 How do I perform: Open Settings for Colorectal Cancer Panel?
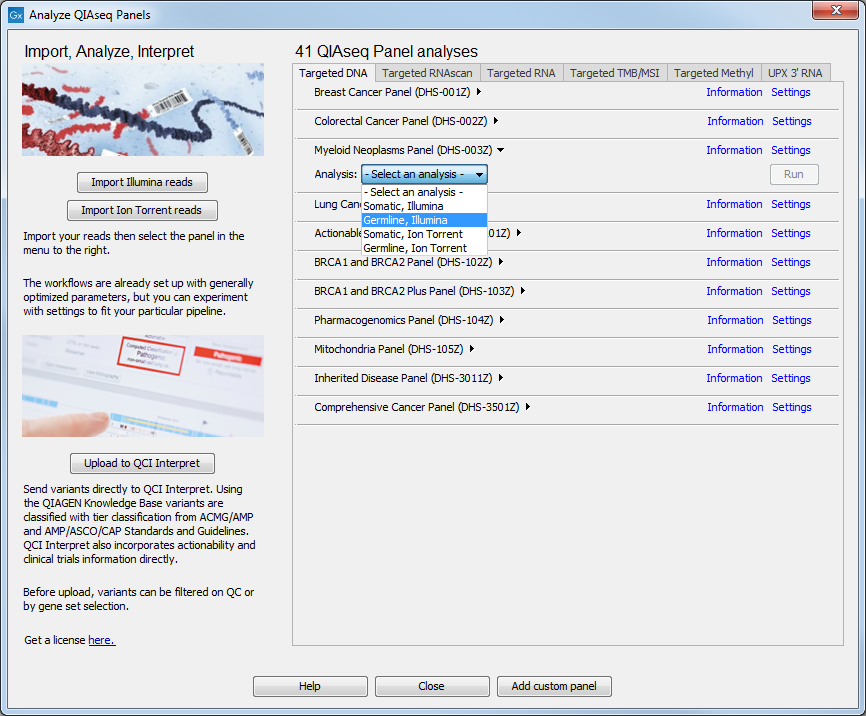point(792,121)
